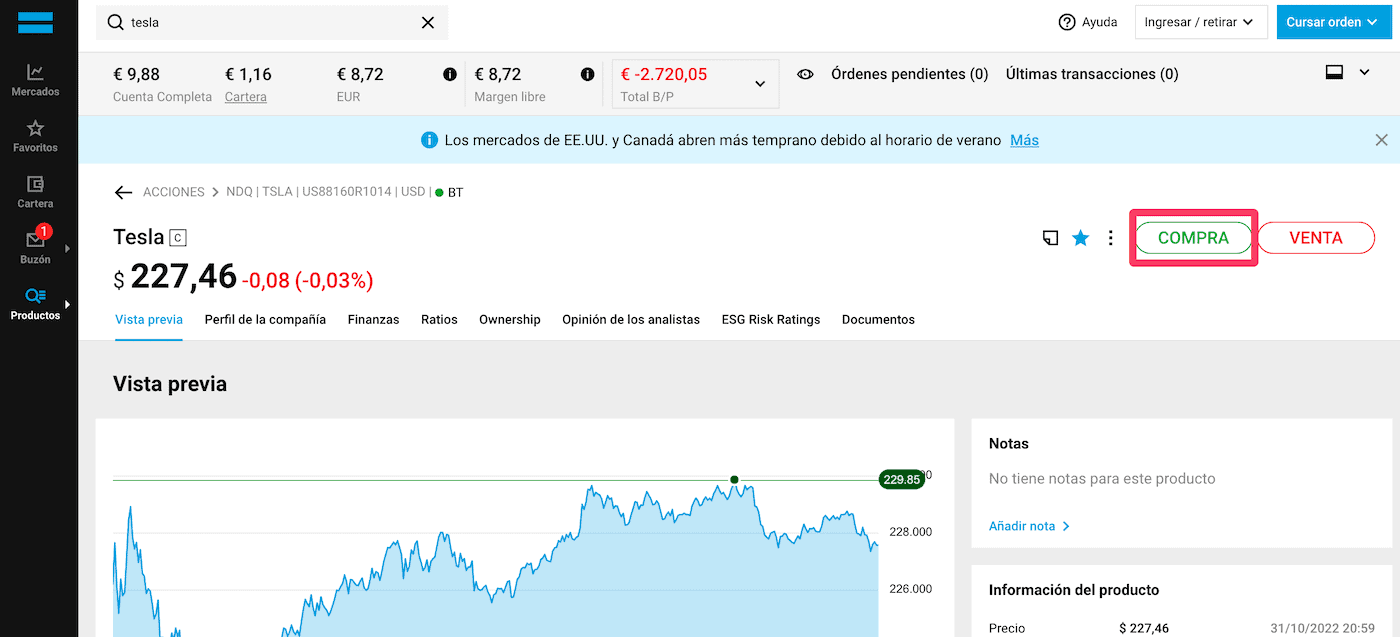
Task: Dismiss the market hours banner
Action: click(1382, 140)
